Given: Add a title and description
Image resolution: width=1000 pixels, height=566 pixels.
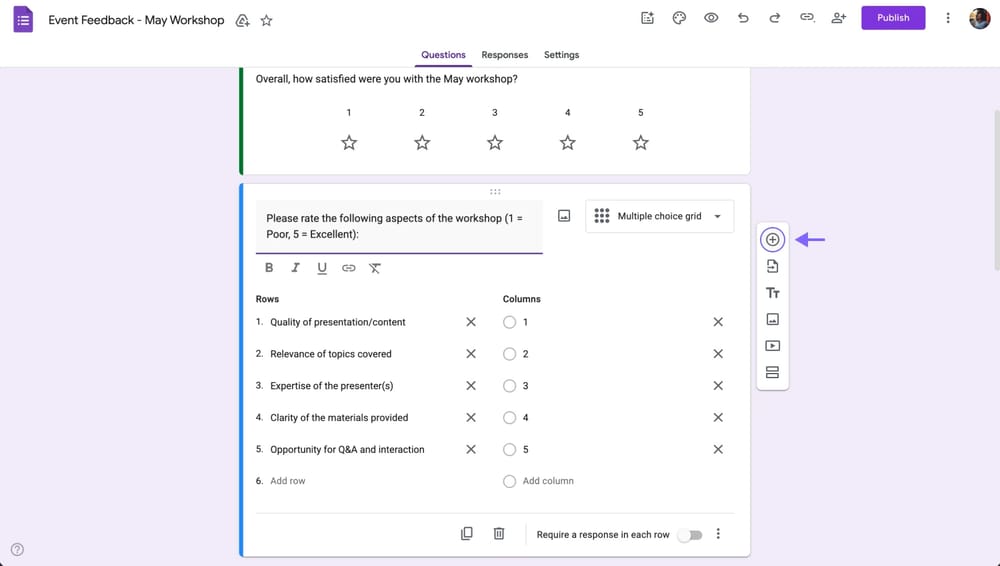Looking at the screenshot, I should pos(772,293).
